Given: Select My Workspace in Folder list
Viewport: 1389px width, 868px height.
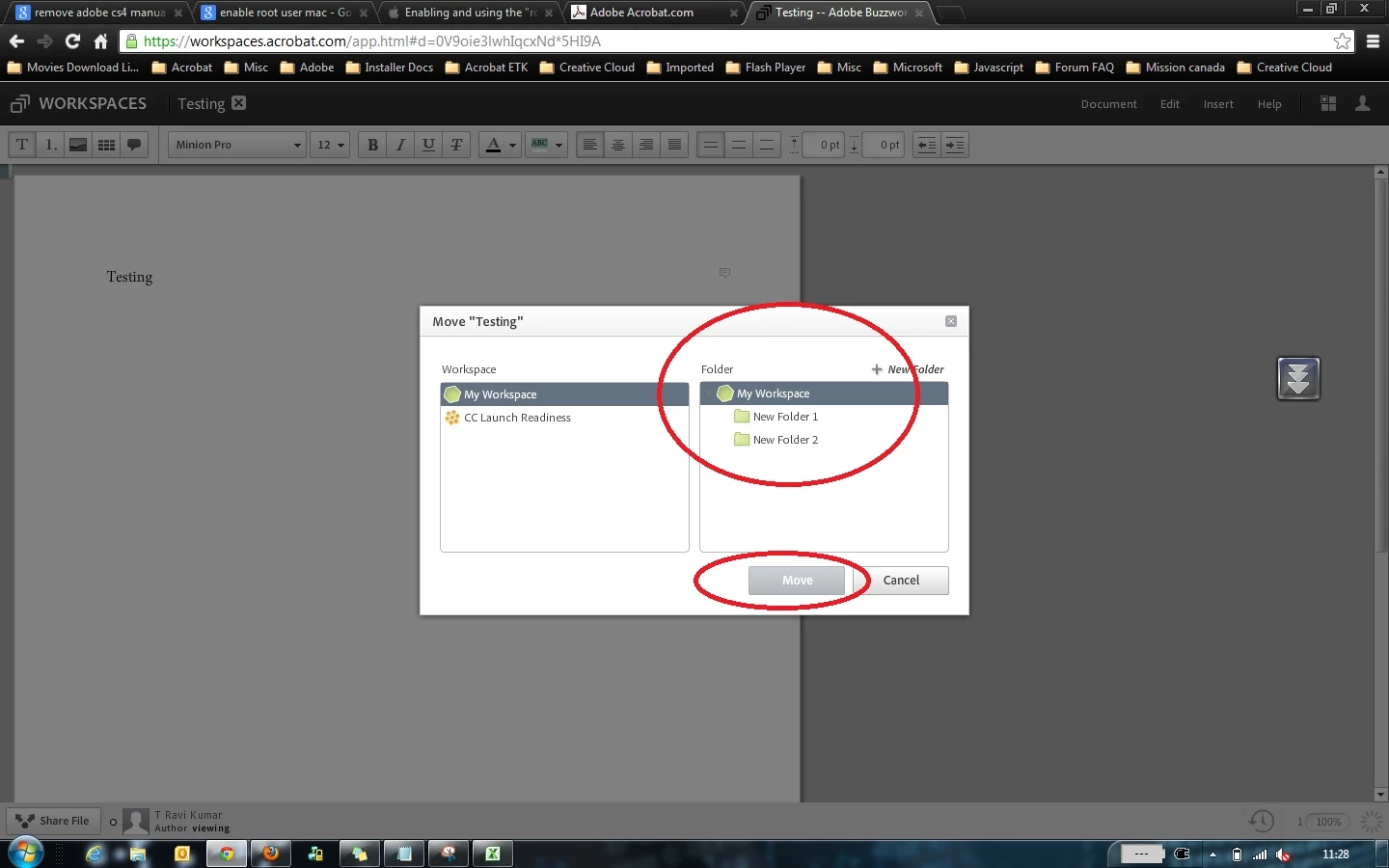Looking at the screenshot, I should click(x=824, y=393).
